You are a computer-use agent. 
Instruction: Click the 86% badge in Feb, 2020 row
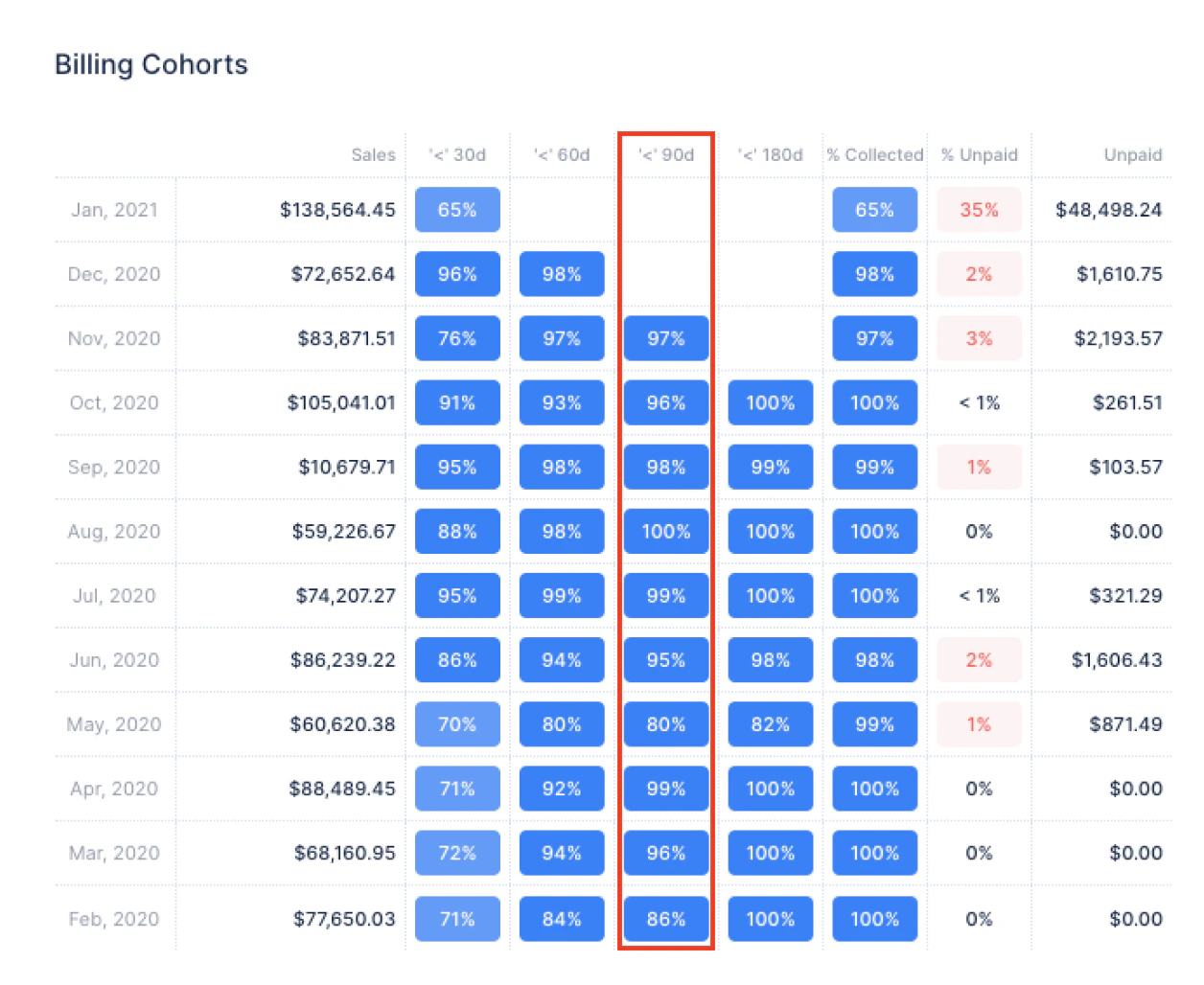[x=666, y=919]
